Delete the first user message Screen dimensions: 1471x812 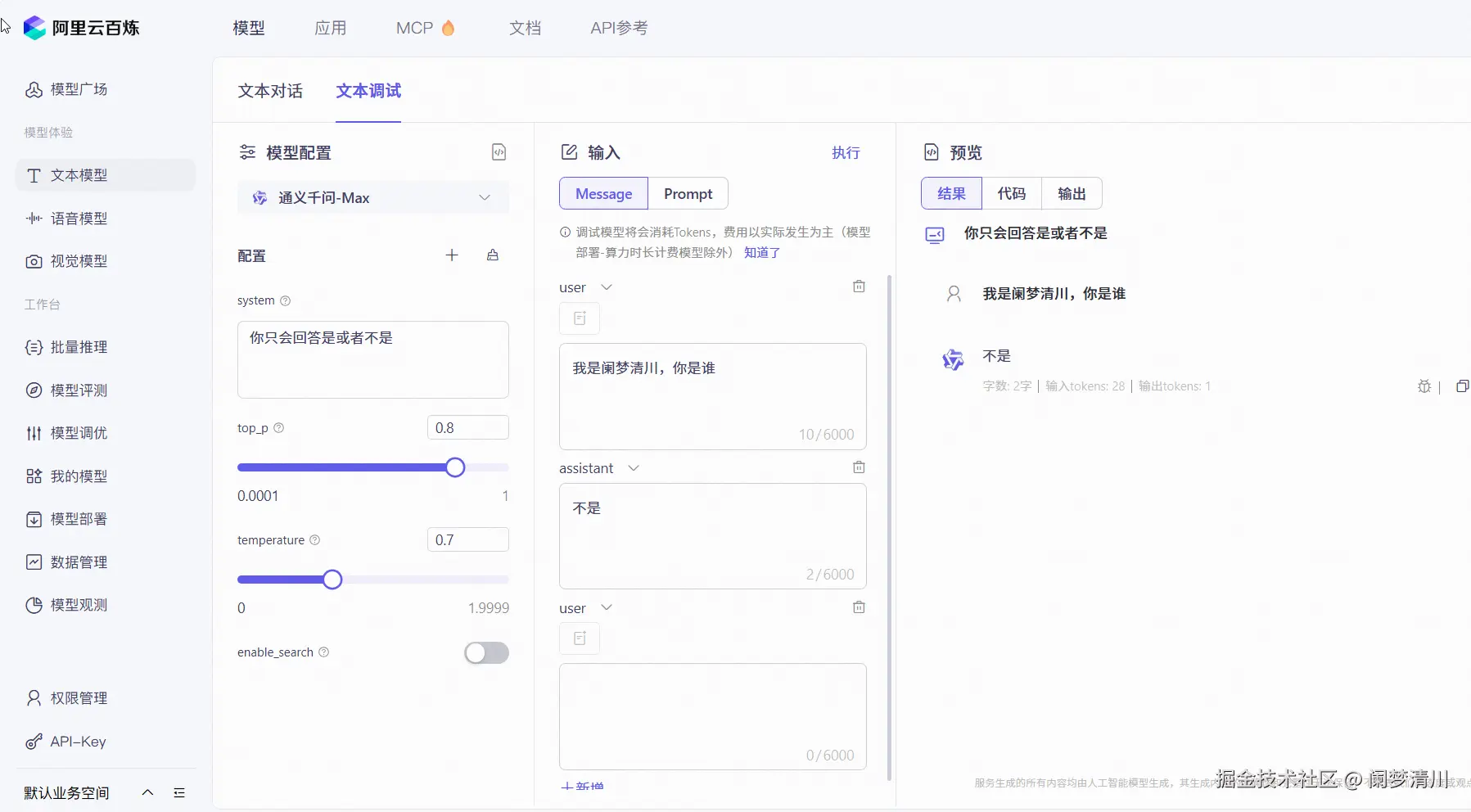pos(859,286)
